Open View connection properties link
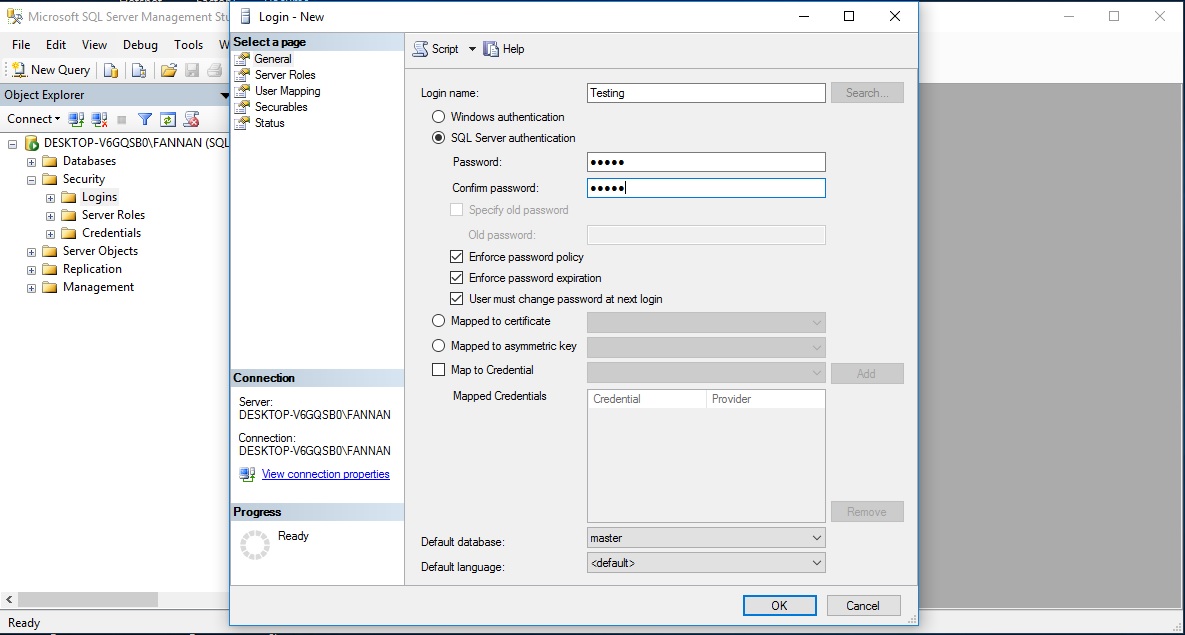Screen dimensions: 1185x635 click(x=325, y=474)
